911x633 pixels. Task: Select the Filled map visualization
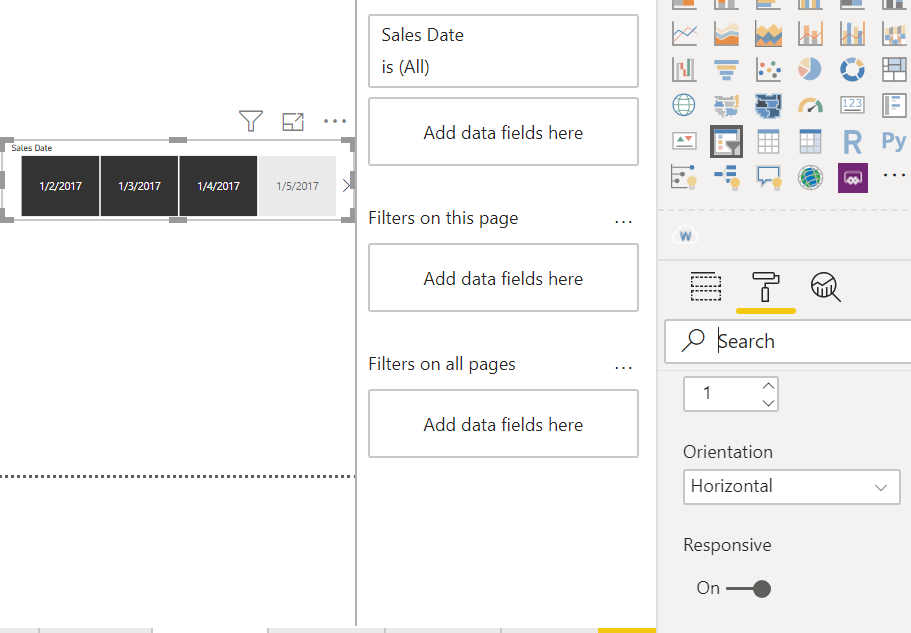(x=726, y=105)
